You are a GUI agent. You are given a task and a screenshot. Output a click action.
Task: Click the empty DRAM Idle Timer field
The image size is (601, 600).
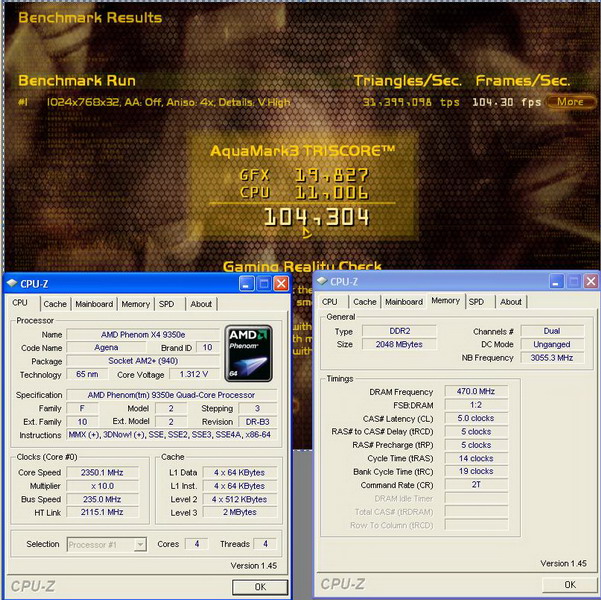[x=476, y=498]
